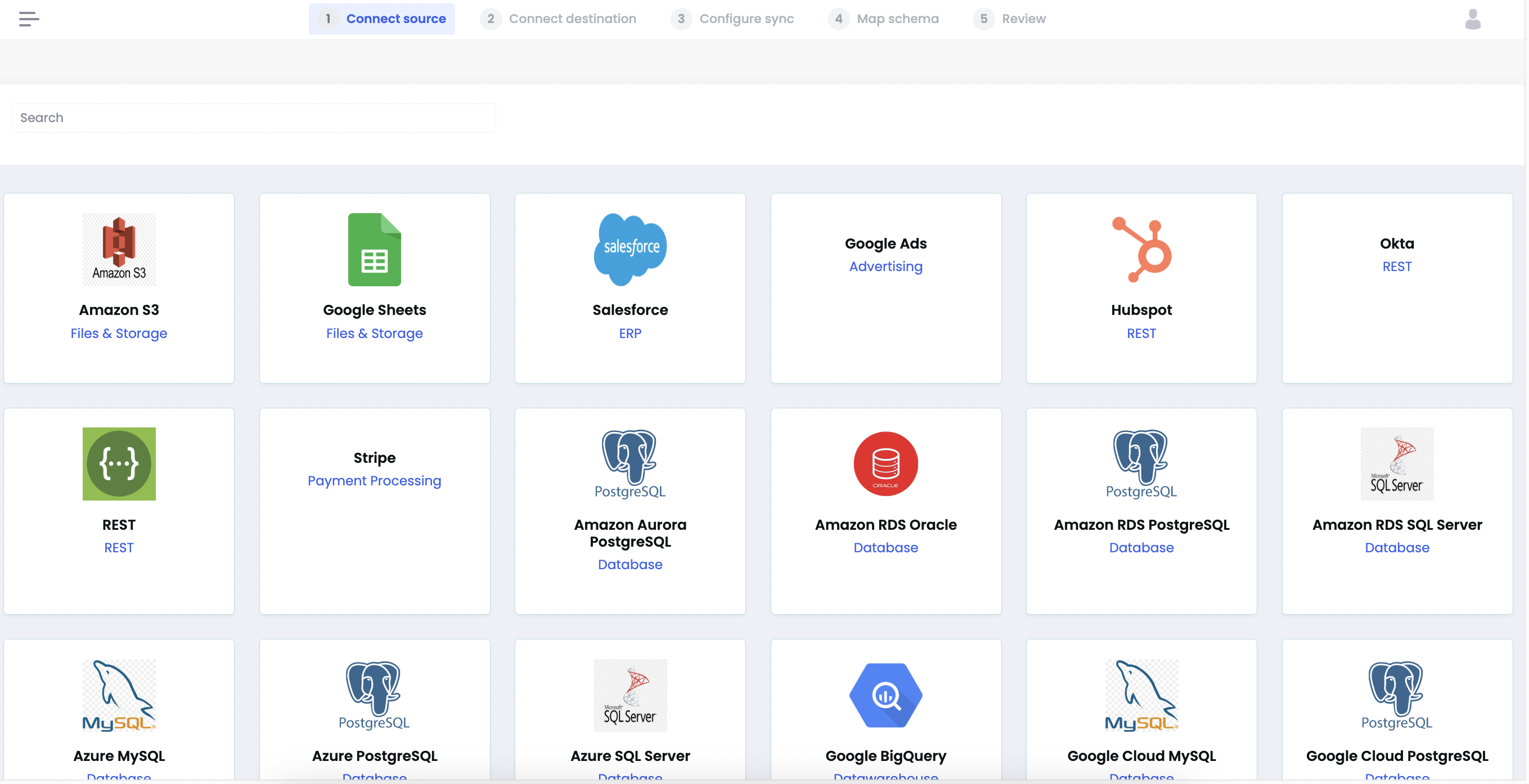Pick the Okta source card
Viewport: 1529px width, 784px height.
(1397, 288)
